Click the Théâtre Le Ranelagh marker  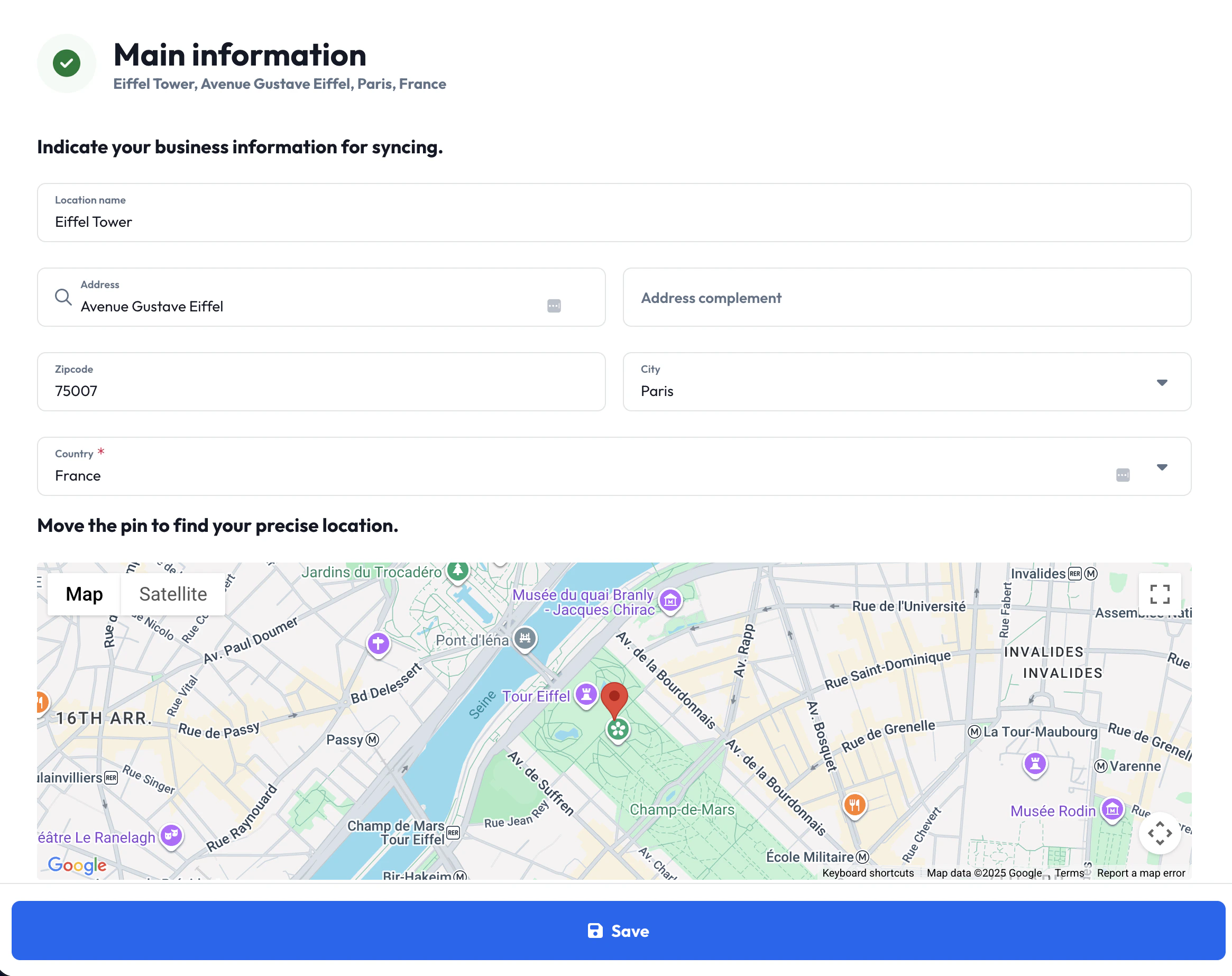coord(171,836)
